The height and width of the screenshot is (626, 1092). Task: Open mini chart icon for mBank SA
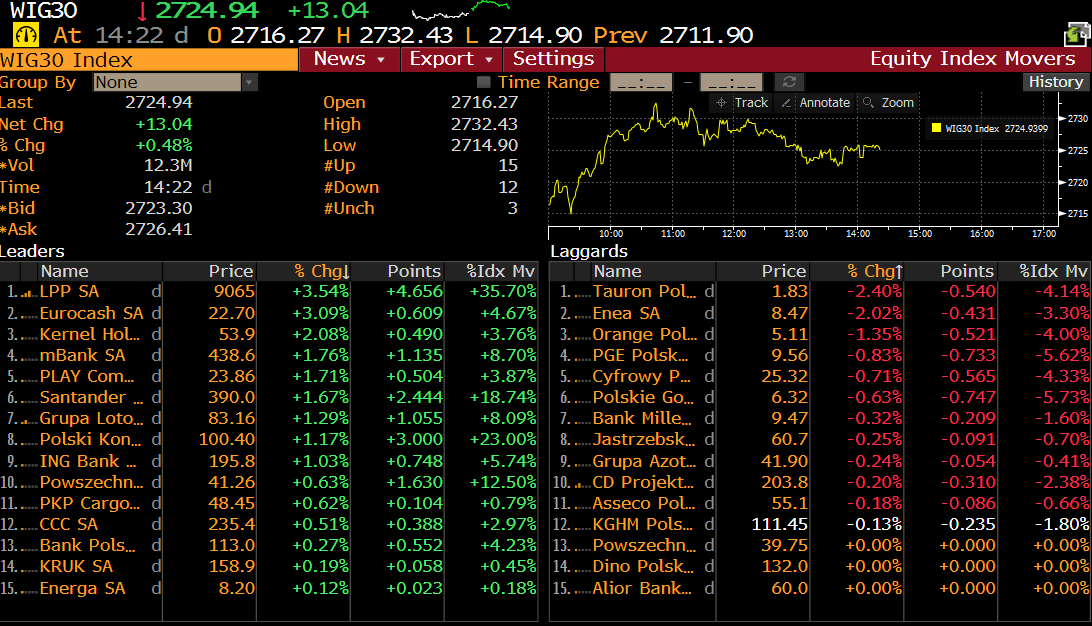click(29, 357)
